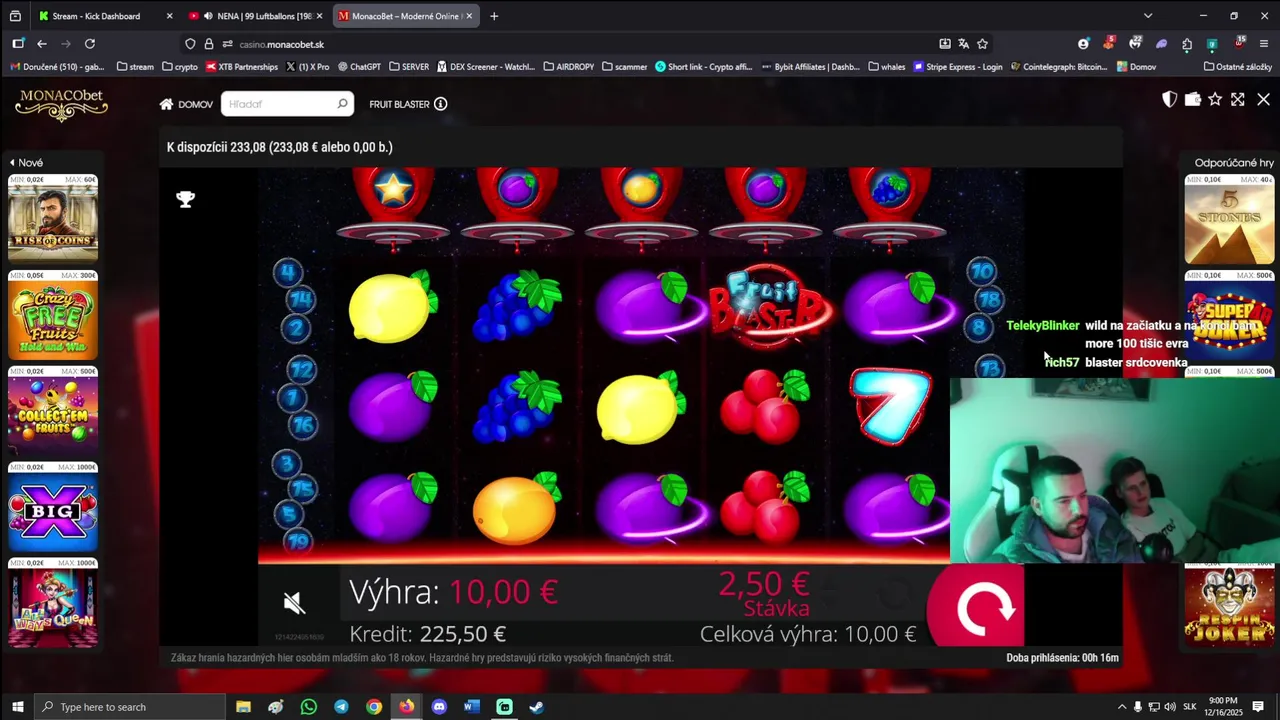Open the SERVER bookmarks folder
Viewport: 1280px width, 720px height.
click(408, 67)
